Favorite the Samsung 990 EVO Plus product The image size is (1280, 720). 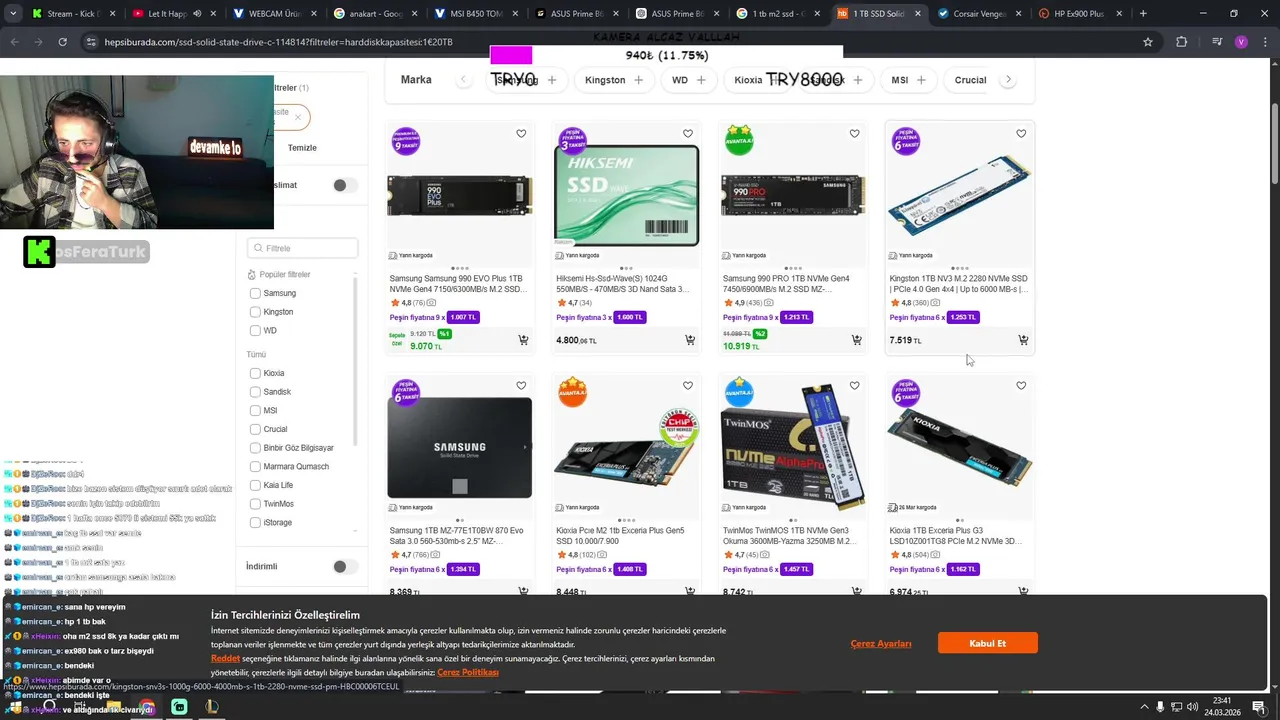521,134
